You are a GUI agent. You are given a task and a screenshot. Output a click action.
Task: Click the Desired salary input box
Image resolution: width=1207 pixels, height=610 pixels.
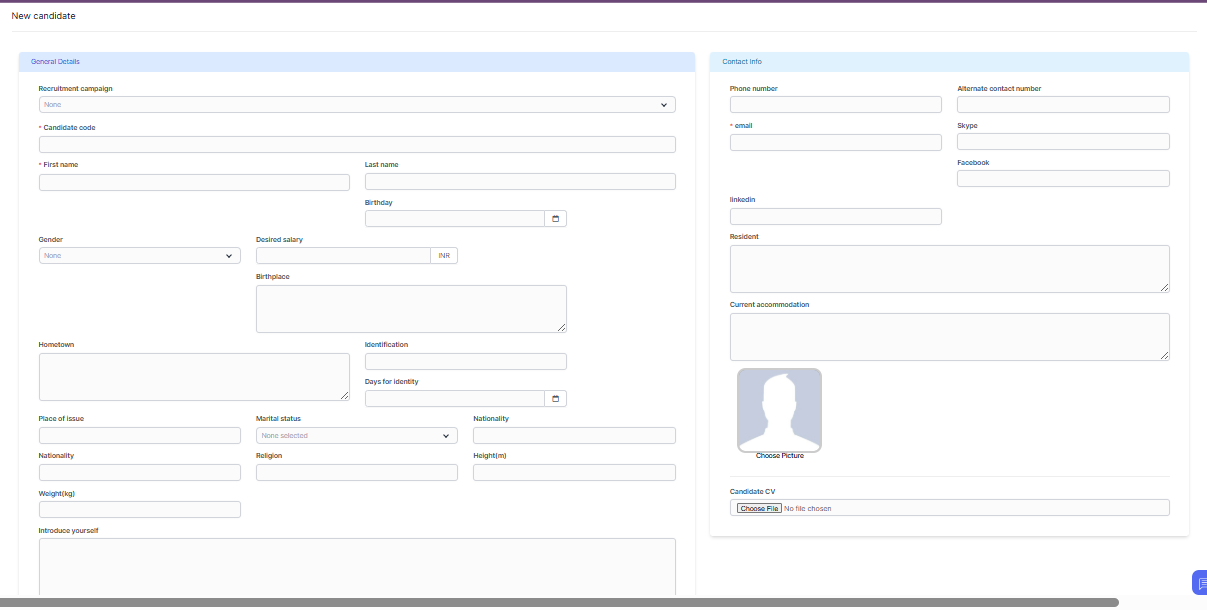tap(343, 256)
